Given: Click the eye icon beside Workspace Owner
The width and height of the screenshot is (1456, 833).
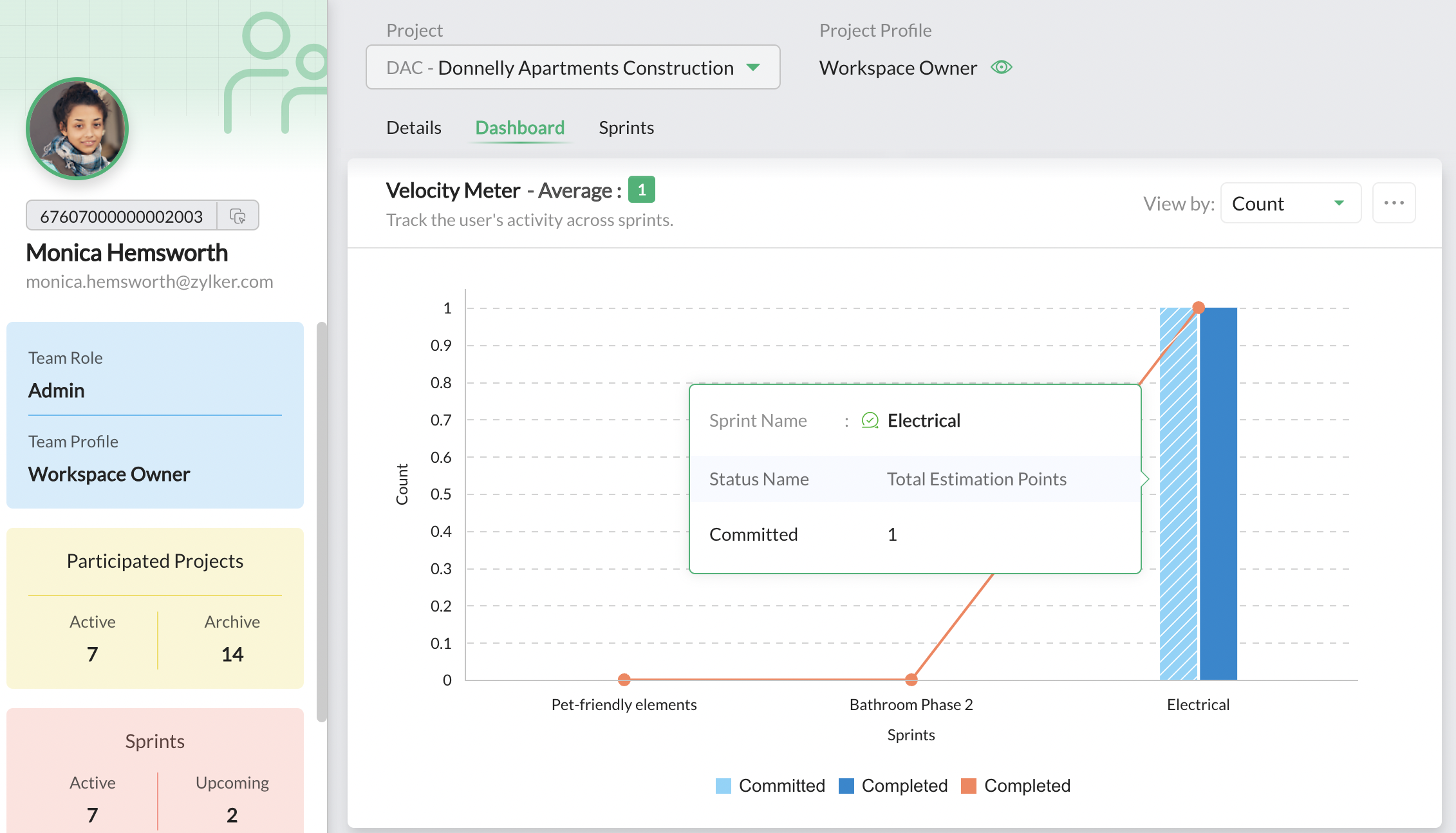Looking at the screenshot, I should [x=1001, y=68].
